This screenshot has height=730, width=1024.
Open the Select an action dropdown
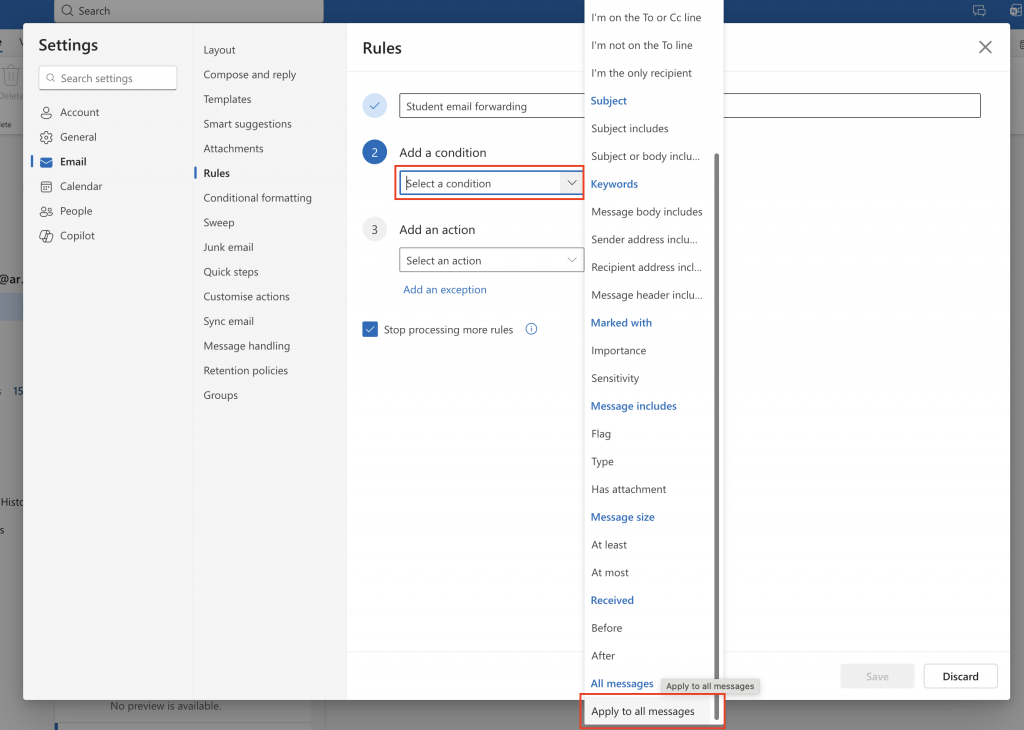click(x=491, y=259)
